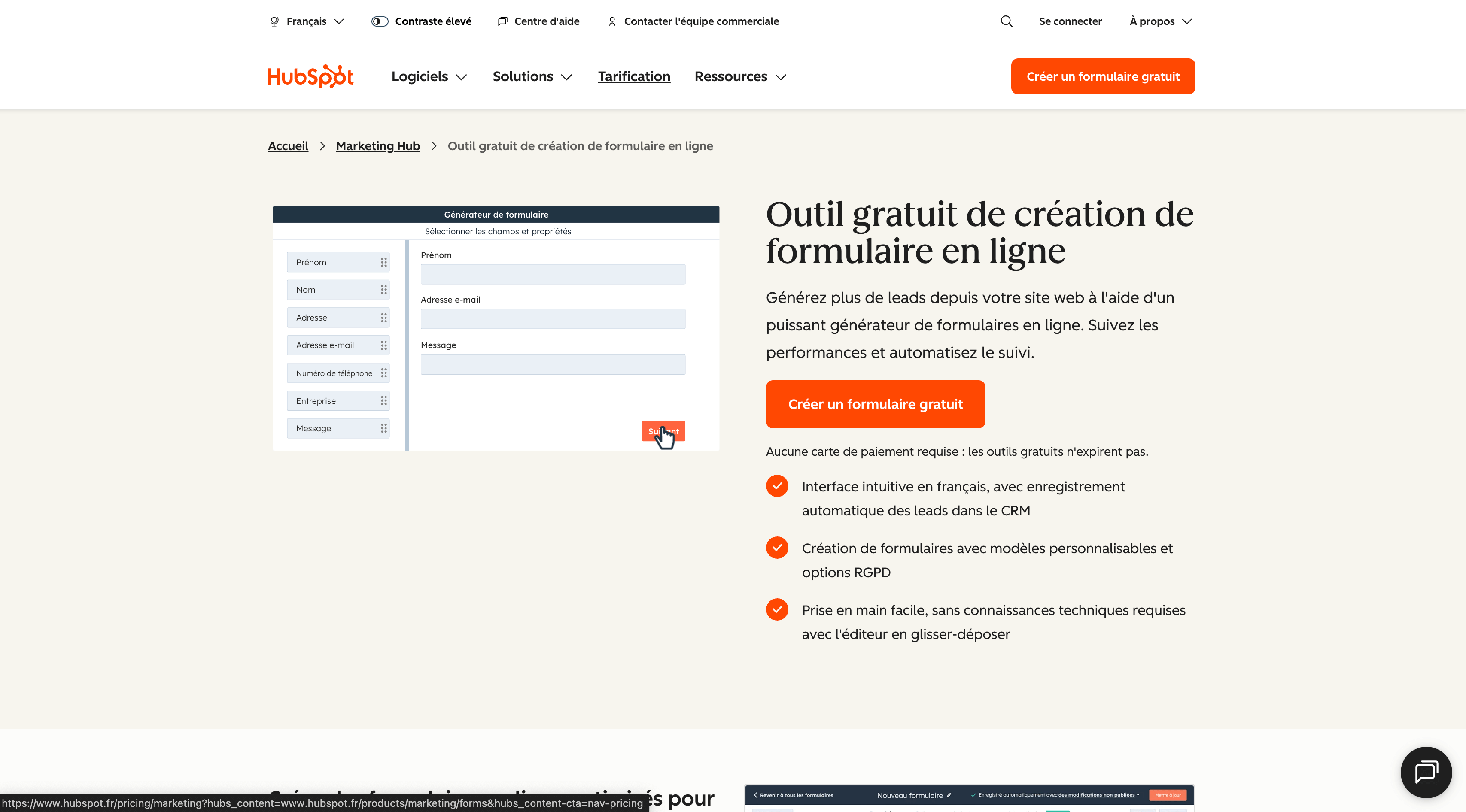Screen dimensions: 1466x812
Task: Click hero Créer un formulaire gratuit button
Action: [875, 404]
